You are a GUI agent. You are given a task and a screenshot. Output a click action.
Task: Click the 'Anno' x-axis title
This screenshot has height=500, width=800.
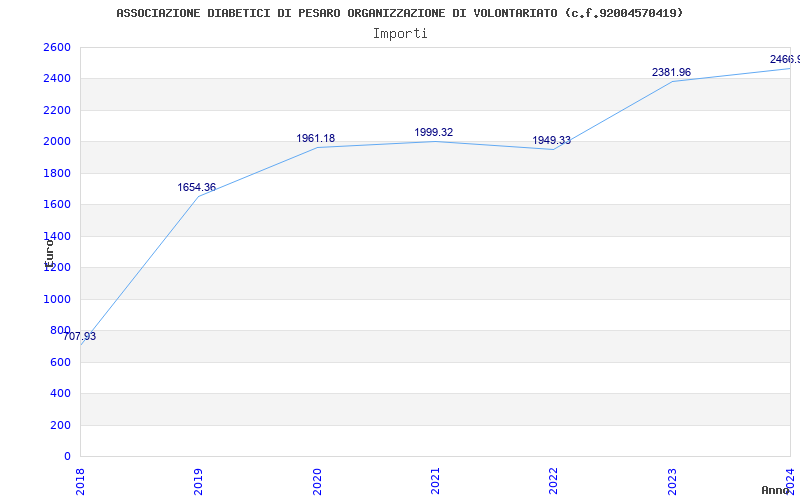point(776,490)
